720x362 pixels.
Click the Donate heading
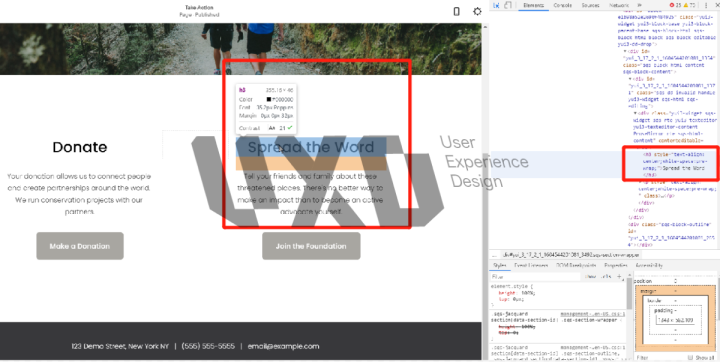point(80,147)
